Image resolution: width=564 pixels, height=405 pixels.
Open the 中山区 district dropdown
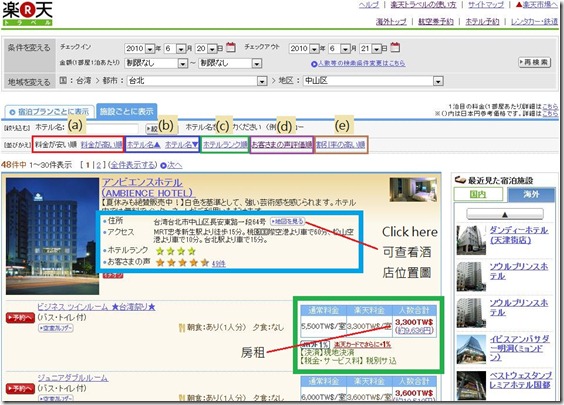(438, 81)
